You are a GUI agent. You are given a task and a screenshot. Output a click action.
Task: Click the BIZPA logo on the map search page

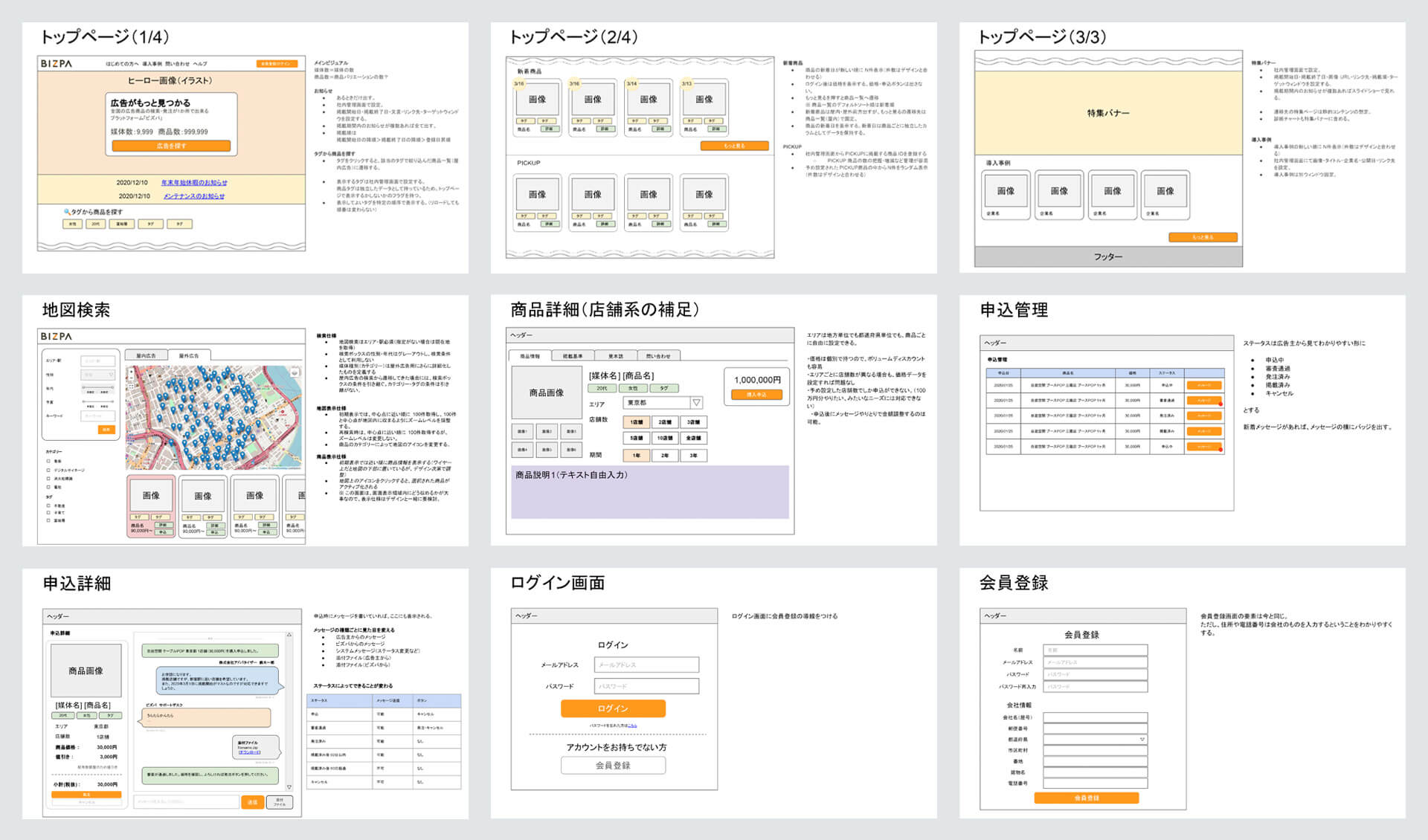coord(57,336)
